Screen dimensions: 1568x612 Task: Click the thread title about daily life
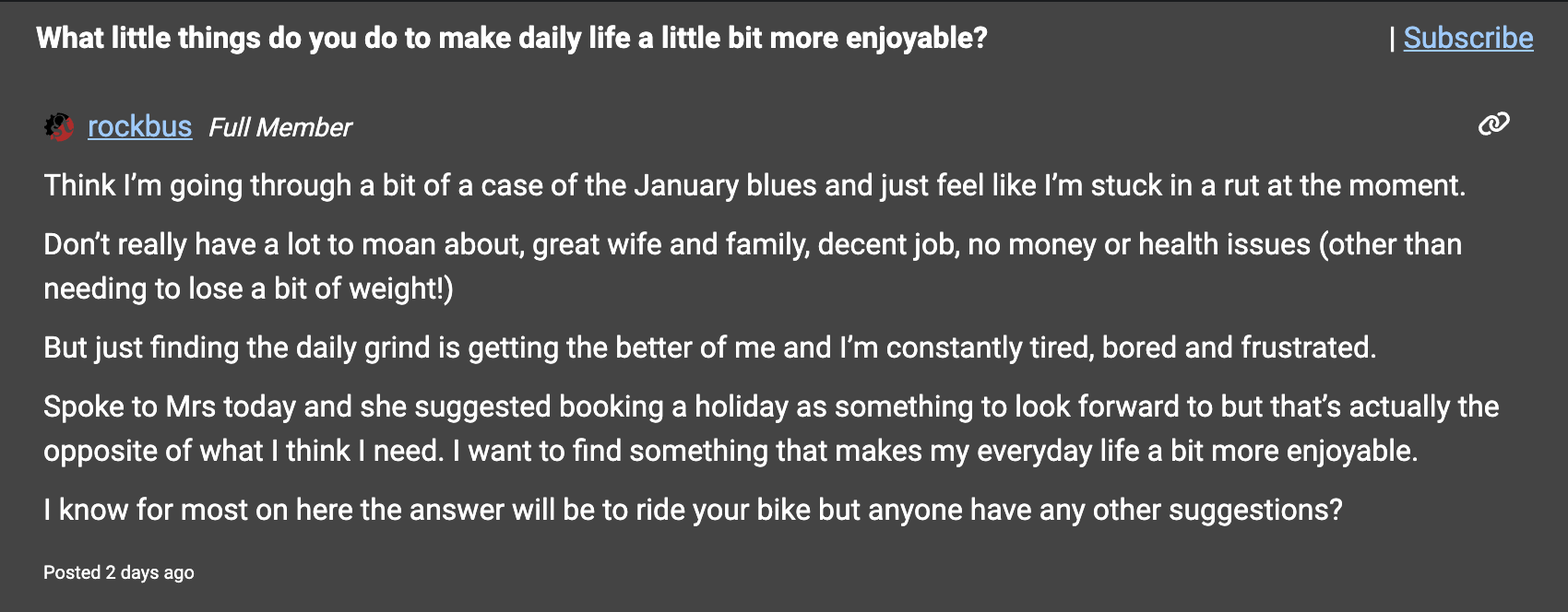pyautogui.click(x=511, y=38)
